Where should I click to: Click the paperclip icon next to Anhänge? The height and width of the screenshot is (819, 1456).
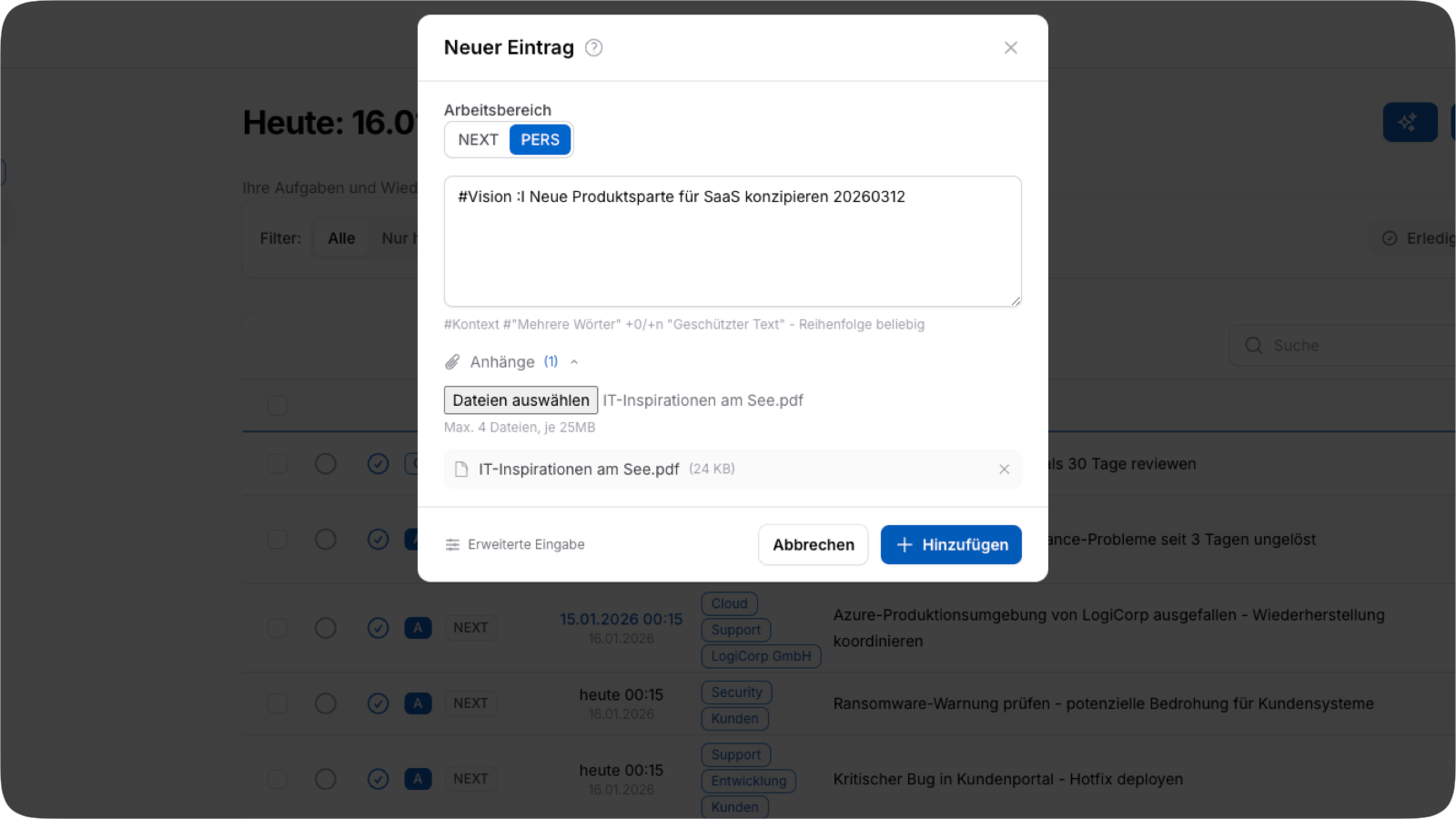coord(452,361)
